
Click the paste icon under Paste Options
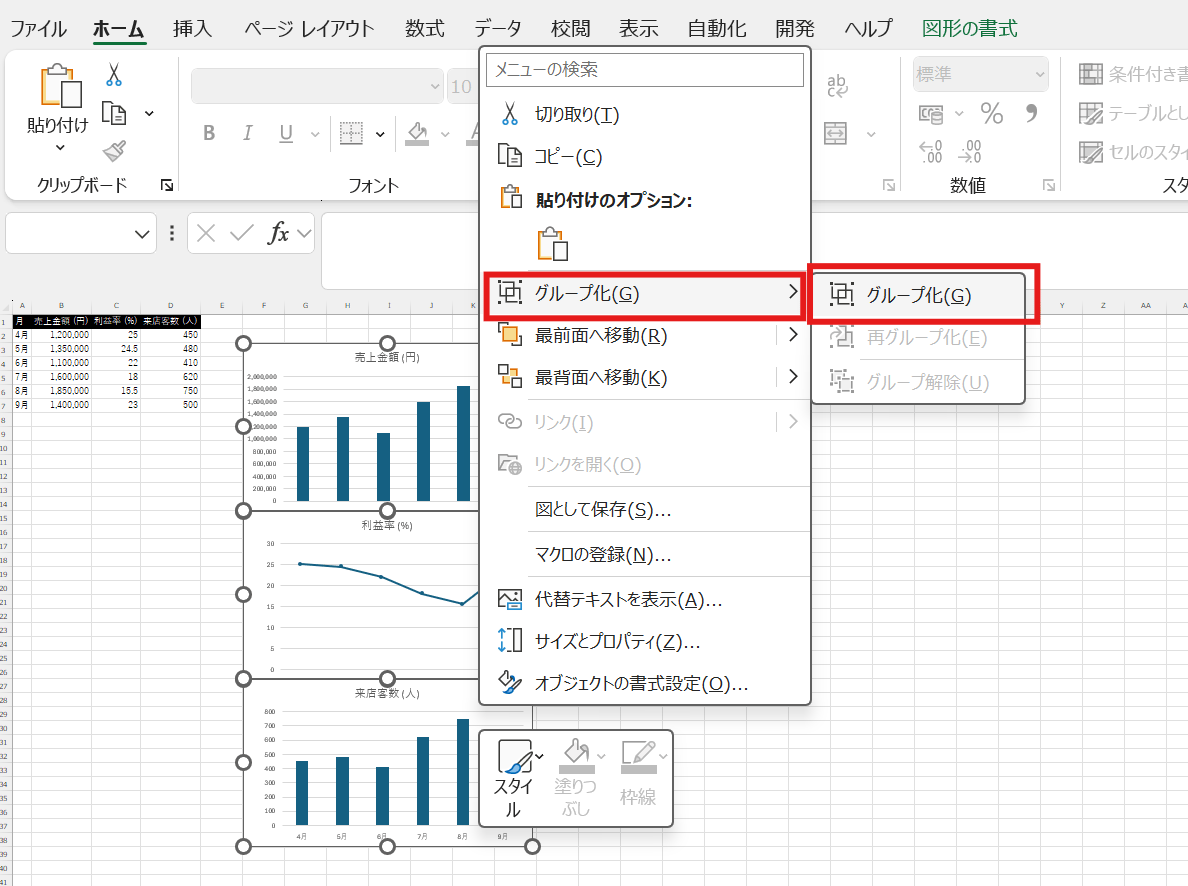[552, 245]
